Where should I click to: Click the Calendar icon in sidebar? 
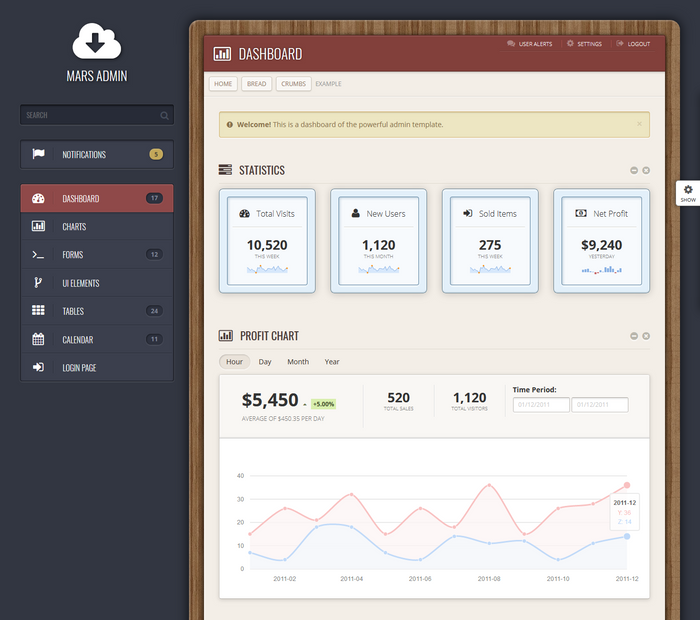click(38, 339)
